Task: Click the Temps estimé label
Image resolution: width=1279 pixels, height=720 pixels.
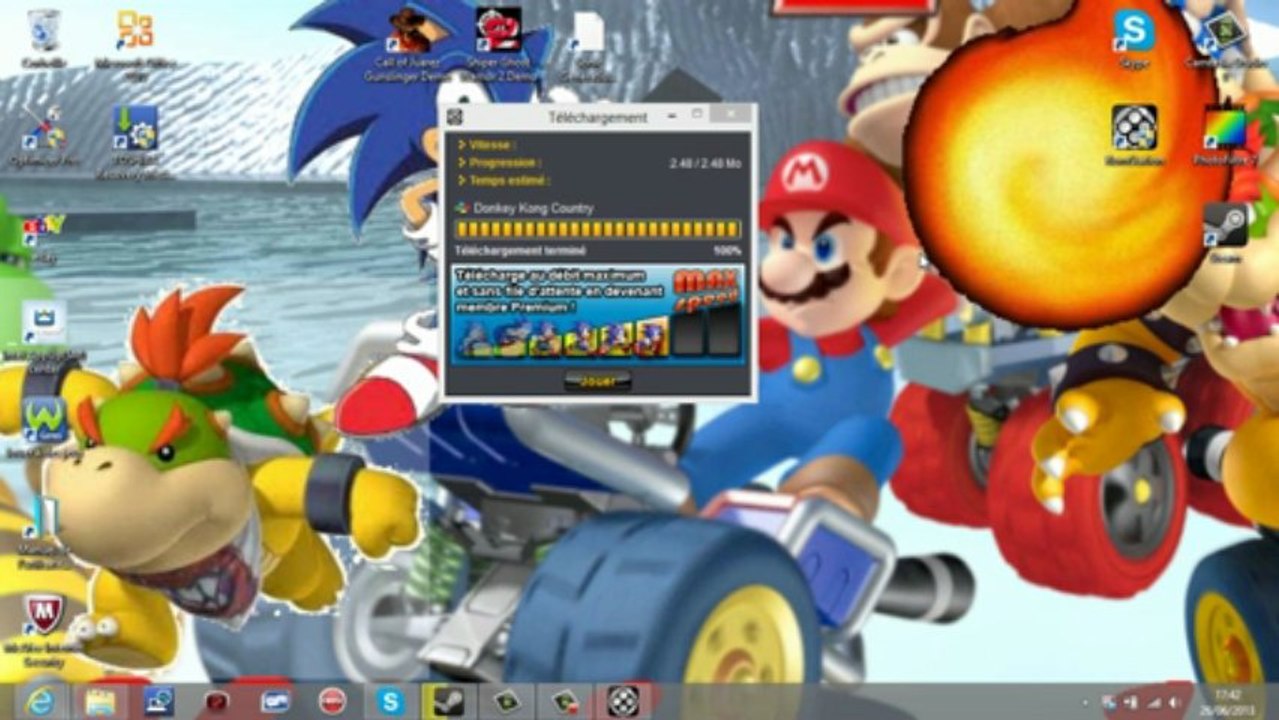Action: click(x=510, y=180)
